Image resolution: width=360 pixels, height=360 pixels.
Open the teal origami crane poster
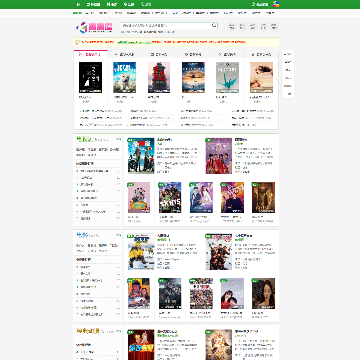(227, 77)
